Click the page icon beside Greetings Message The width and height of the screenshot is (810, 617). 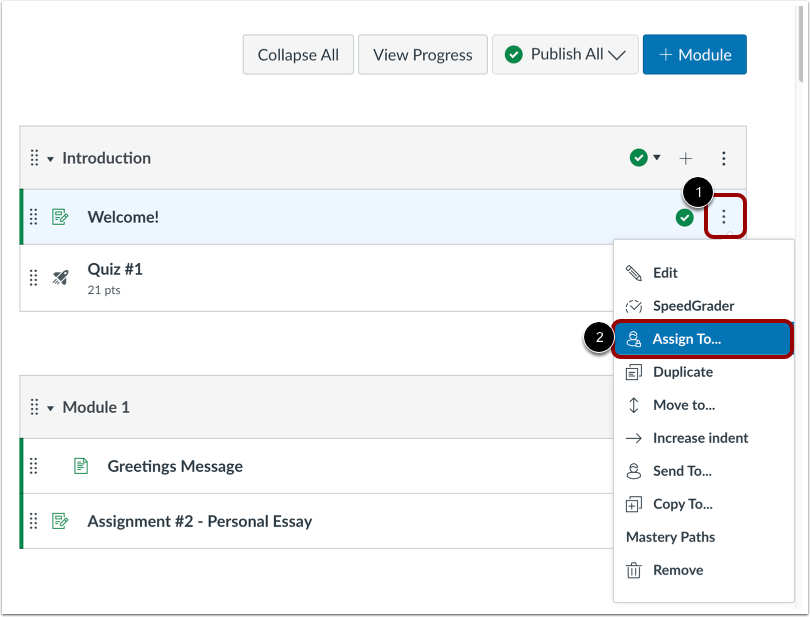pyautogui.click(x=81, y=466)
